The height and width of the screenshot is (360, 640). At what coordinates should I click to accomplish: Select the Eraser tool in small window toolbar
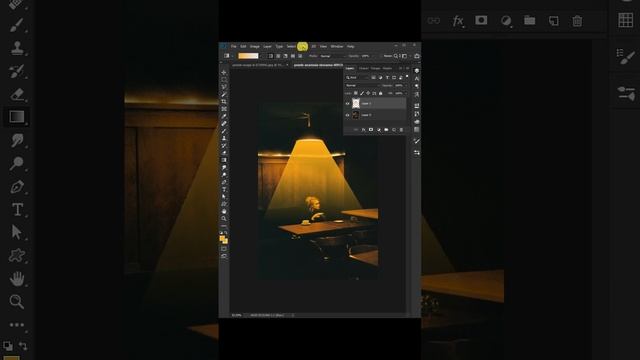(224, 153)
